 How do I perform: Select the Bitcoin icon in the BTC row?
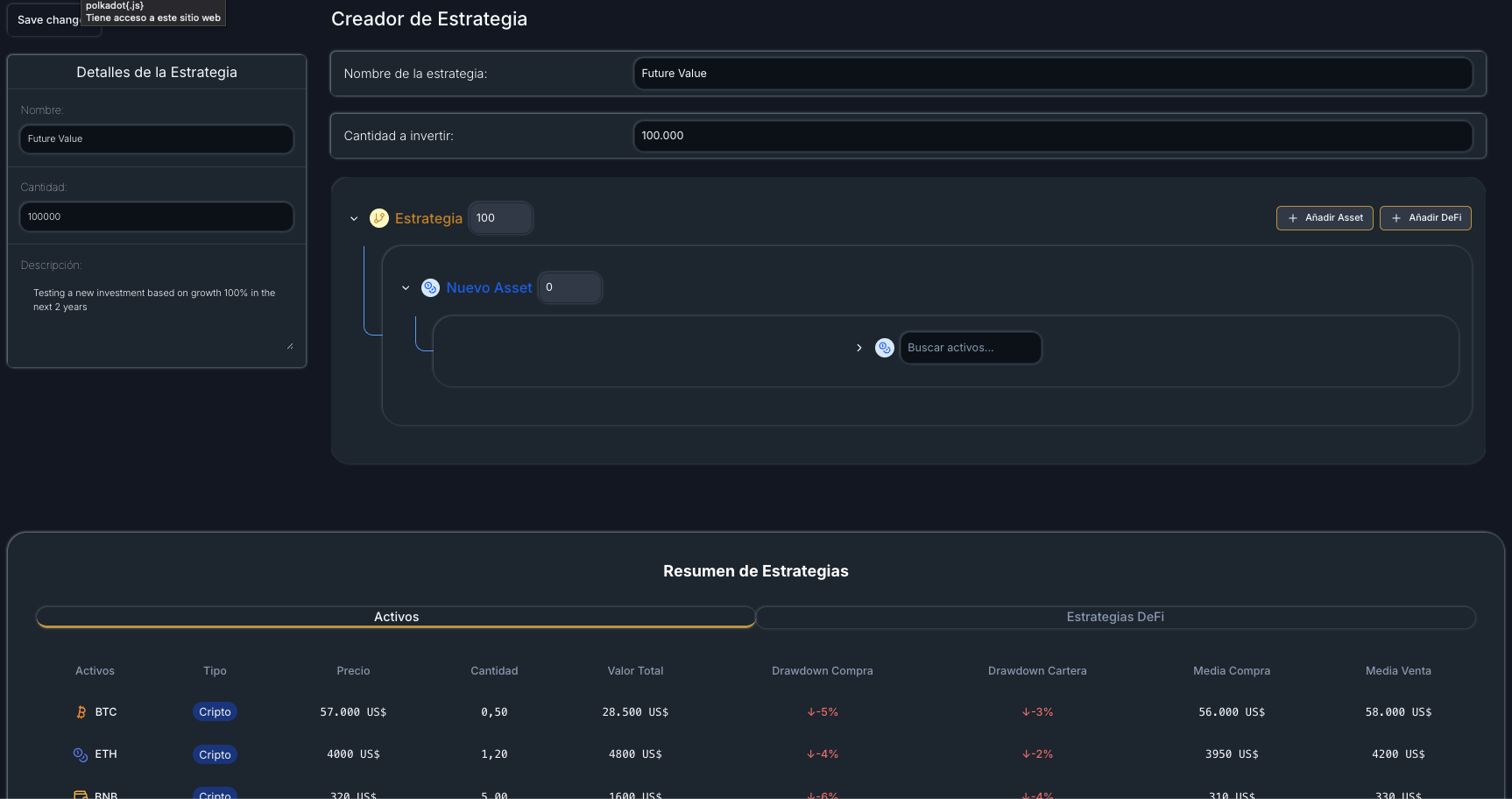point(80,711)
